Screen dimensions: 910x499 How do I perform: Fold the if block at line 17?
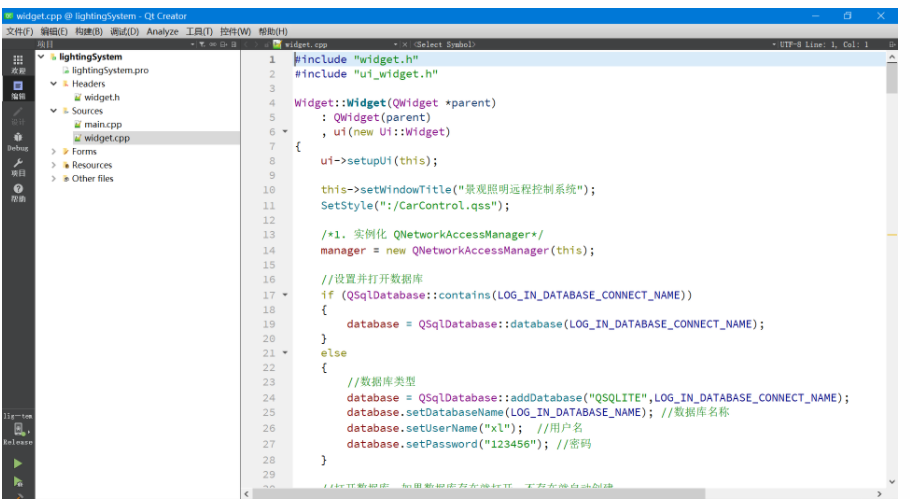coord(285,295)
